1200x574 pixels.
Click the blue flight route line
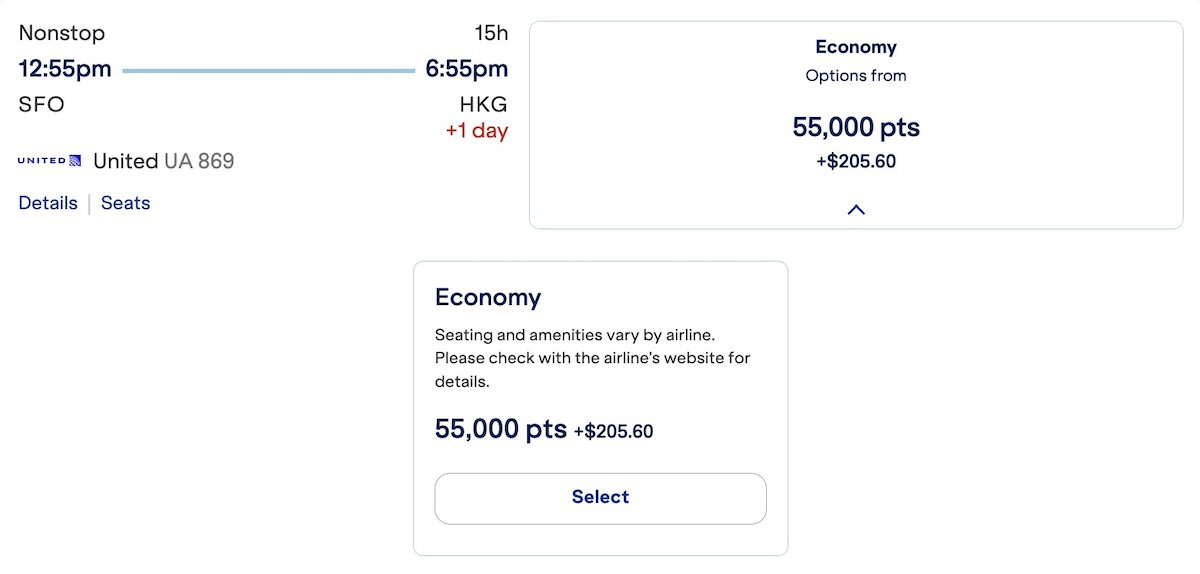coord(268,71)
